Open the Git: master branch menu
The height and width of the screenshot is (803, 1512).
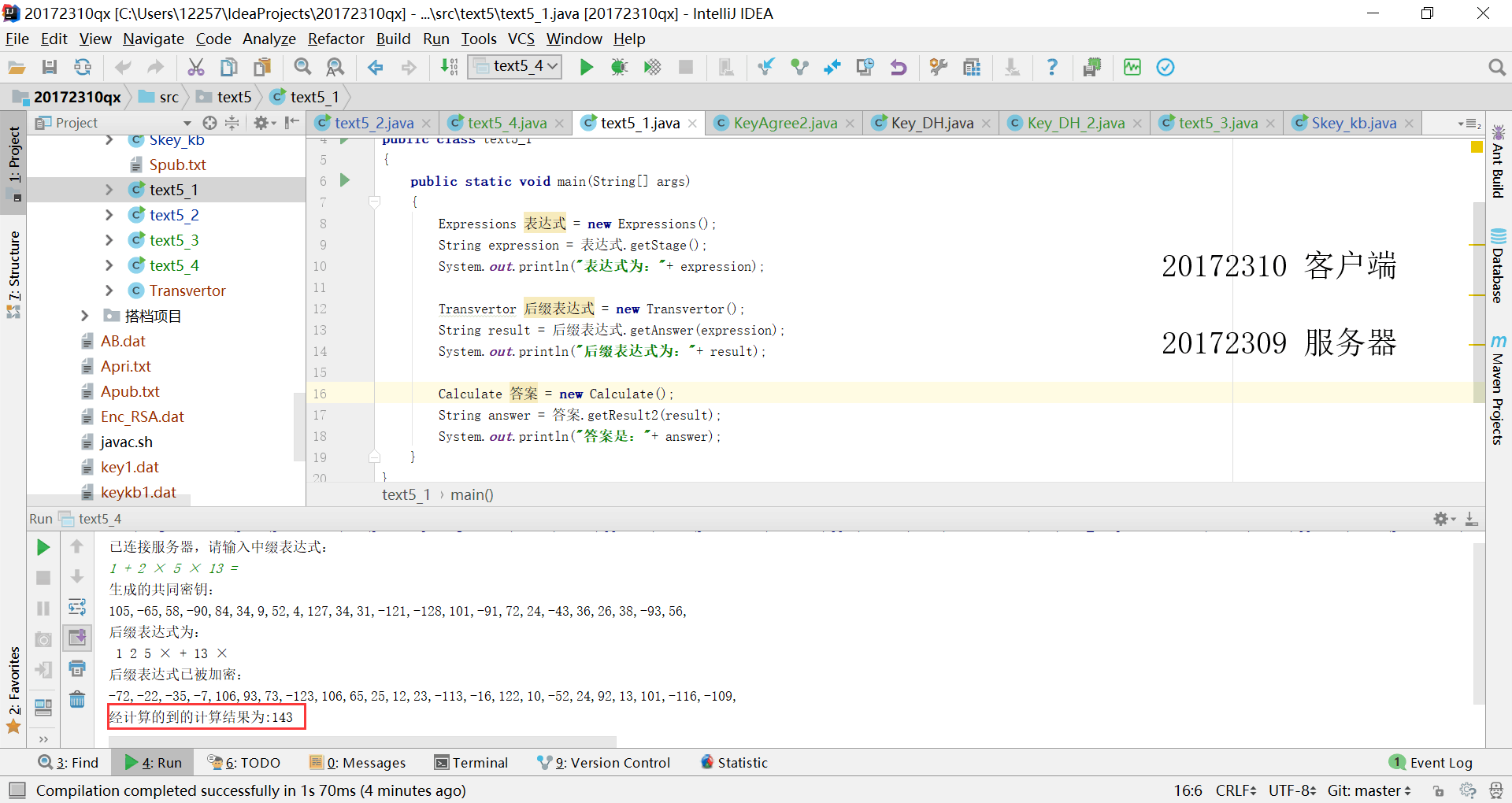pyautogui.click(x=1369, y=790)
